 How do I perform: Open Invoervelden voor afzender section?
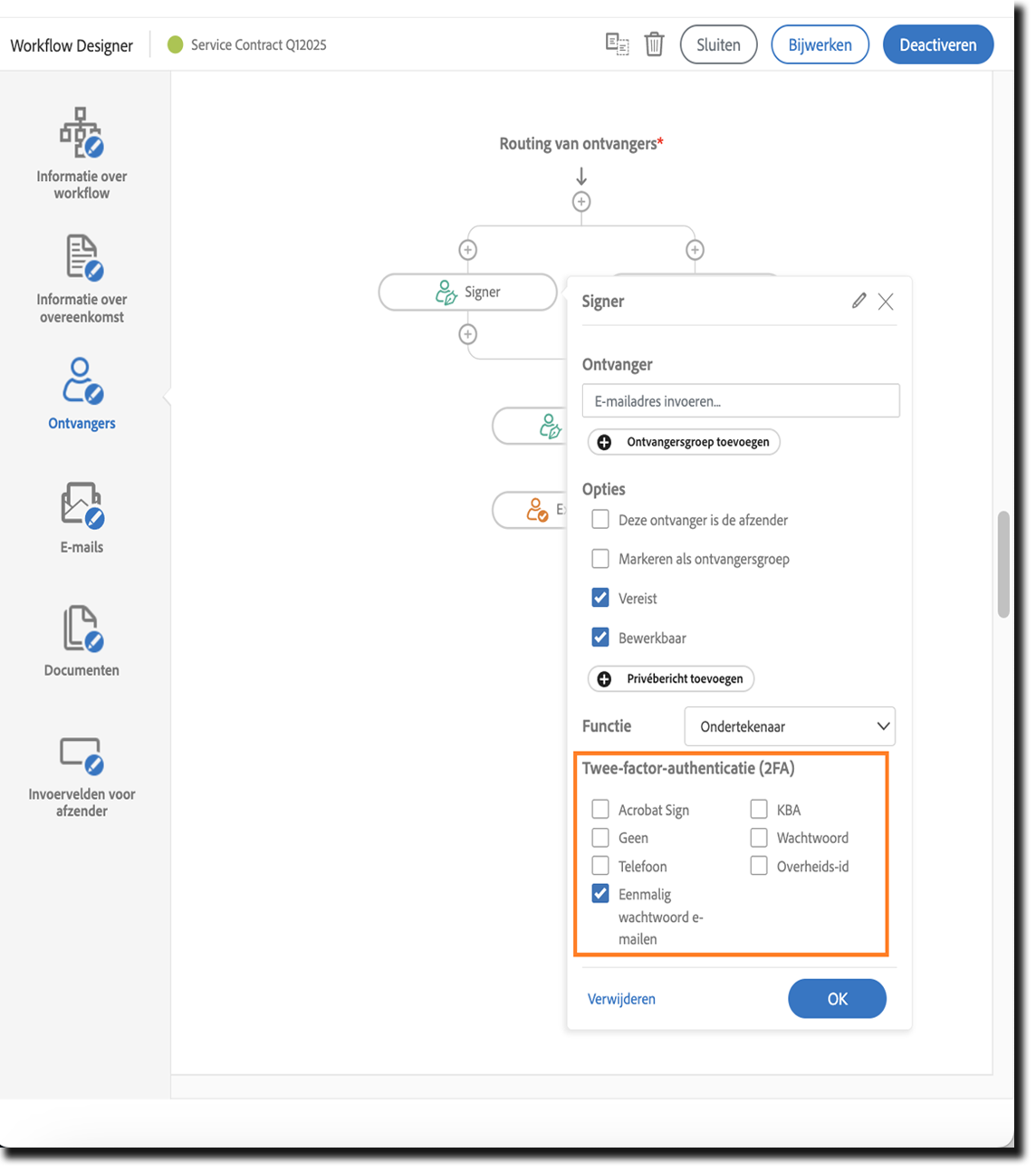click(82, 776)
